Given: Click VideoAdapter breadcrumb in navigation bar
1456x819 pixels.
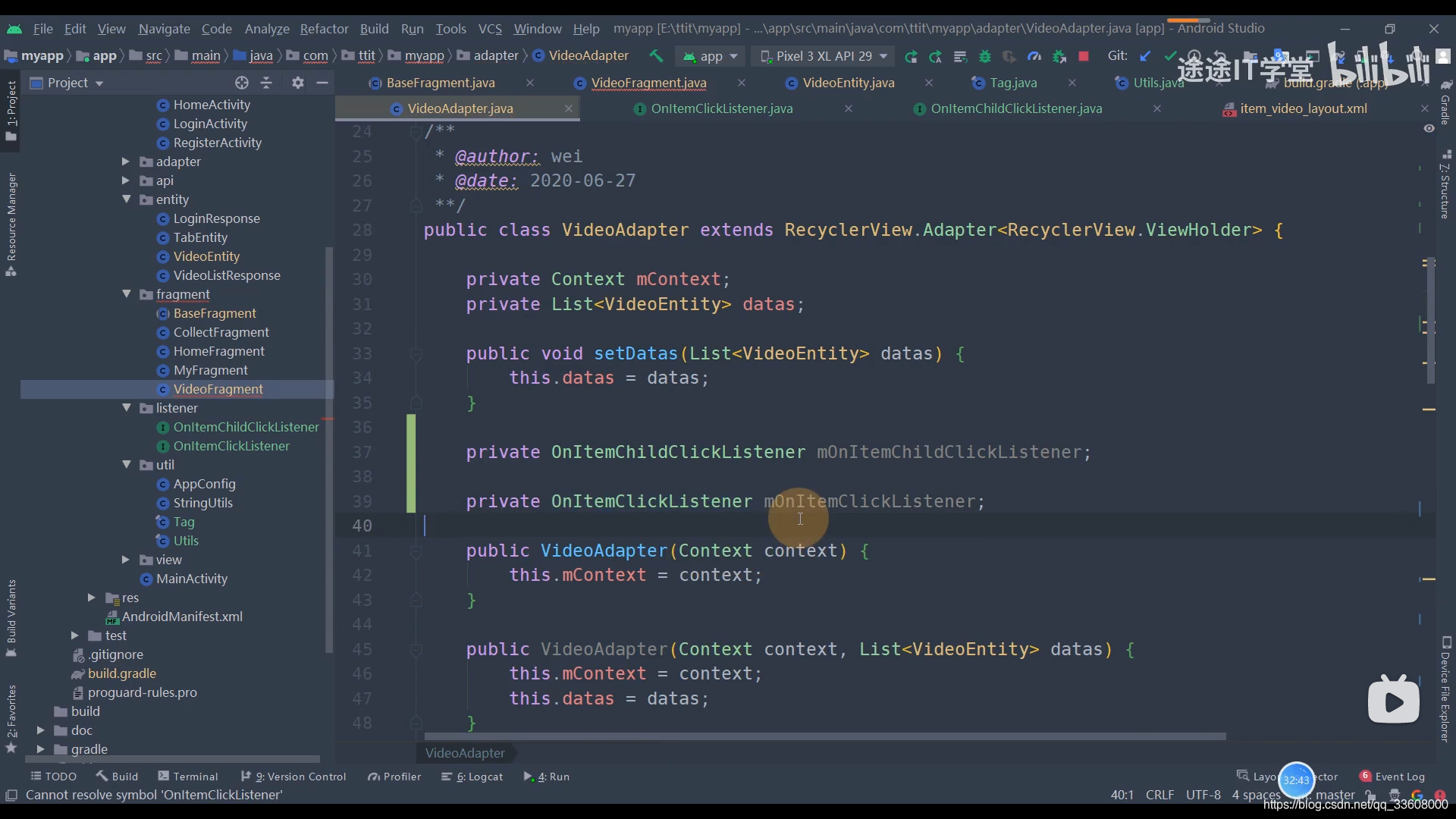Looking at the screenshot, I should [x=581, y=56].
